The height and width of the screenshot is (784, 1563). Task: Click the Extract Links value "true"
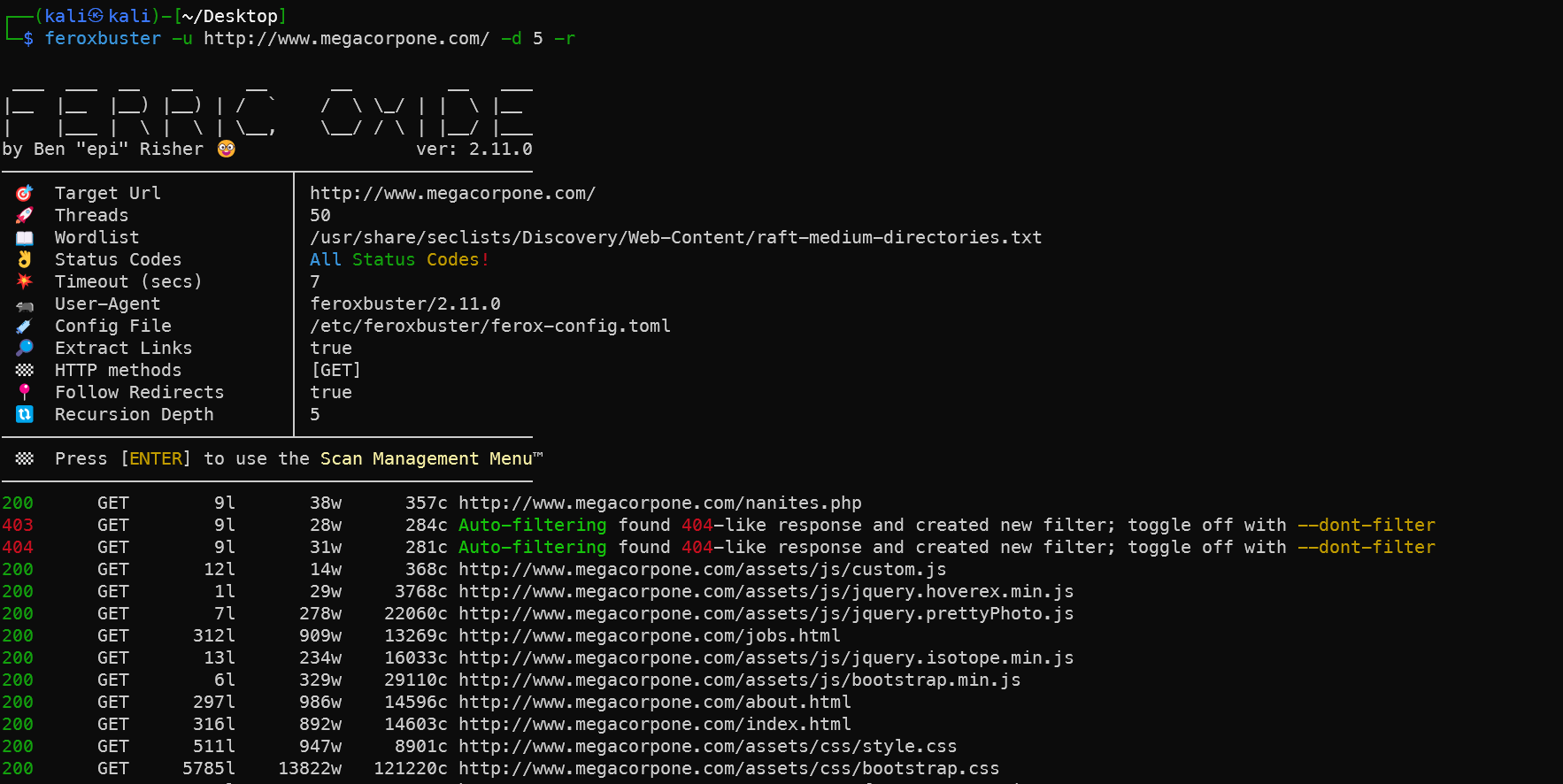pos(331,348)
